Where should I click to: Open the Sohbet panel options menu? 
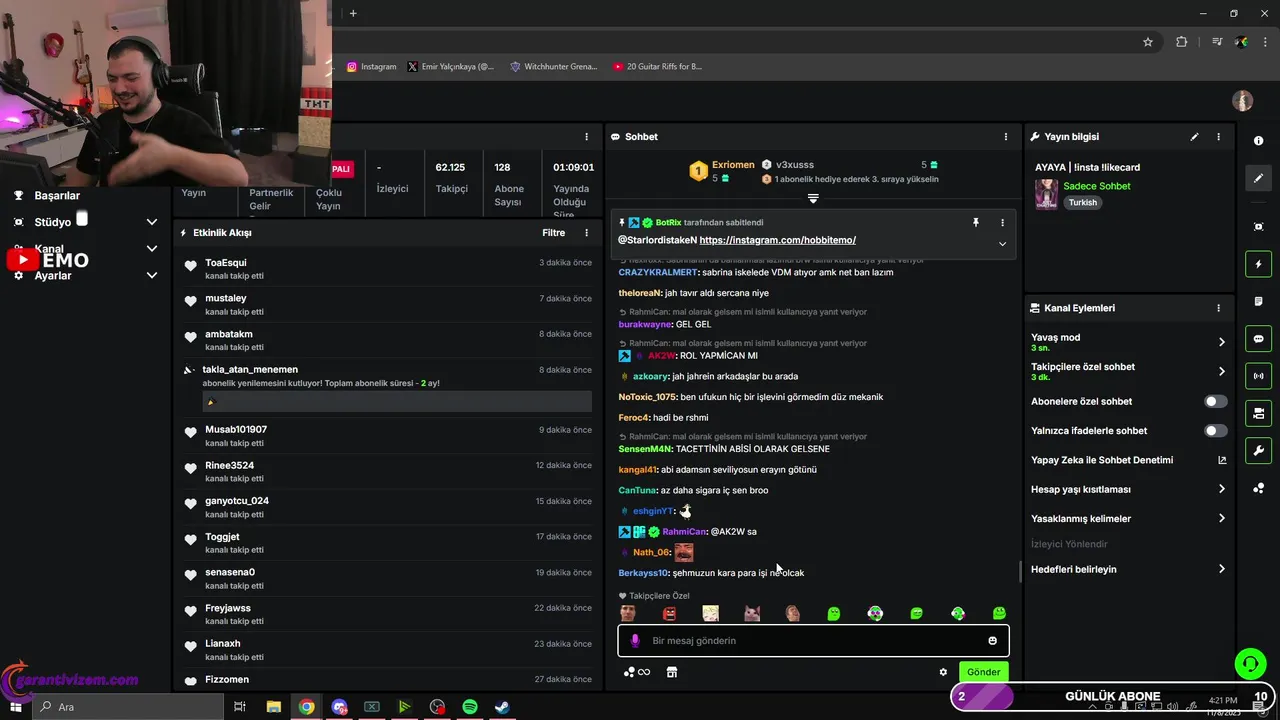[x=1006, y=137]
